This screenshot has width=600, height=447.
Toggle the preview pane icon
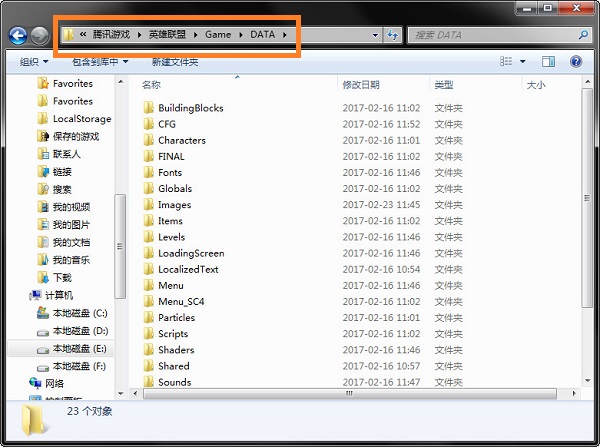click(x=548, y=62)
